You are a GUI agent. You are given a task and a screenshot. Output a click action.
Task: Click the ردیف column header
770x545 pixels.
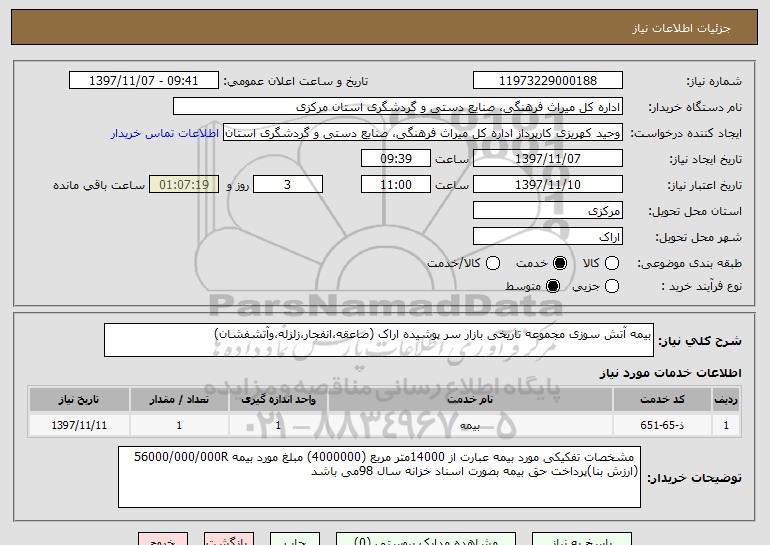pyautogui.click(x=726, y=400)
